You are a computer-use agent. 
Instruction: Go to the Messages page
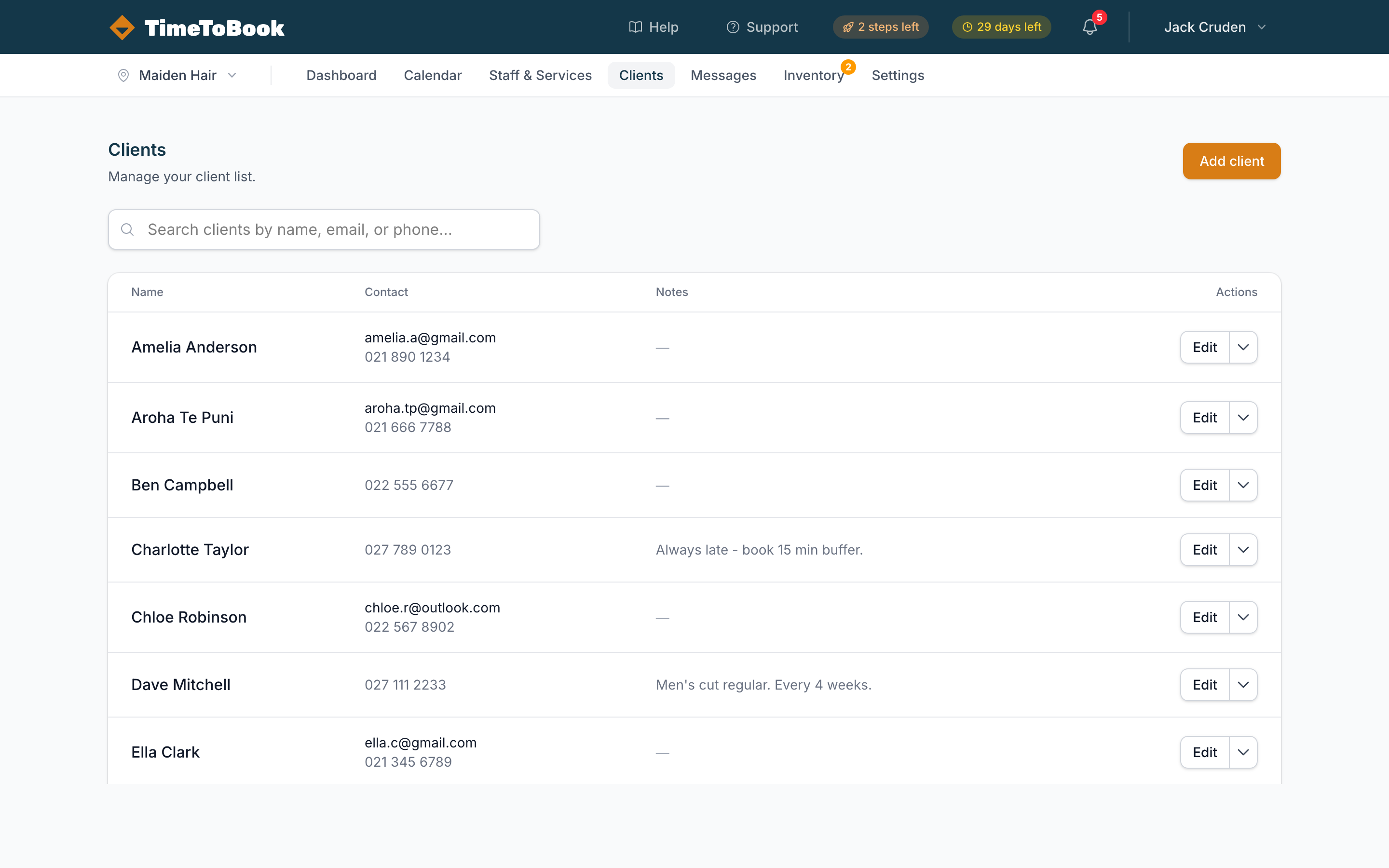pos(723,75)
